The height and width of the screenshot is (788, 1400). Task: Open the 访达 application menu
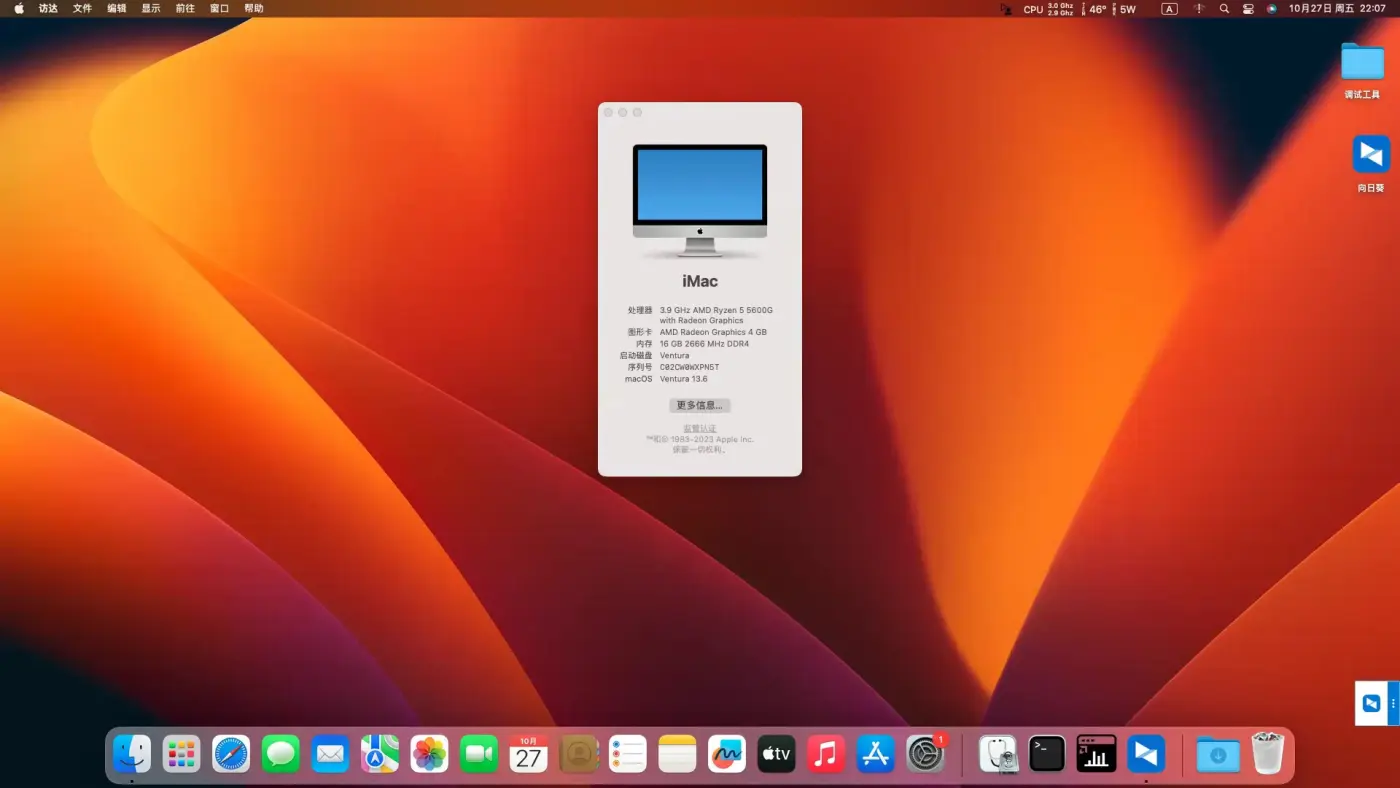point(48,8)
